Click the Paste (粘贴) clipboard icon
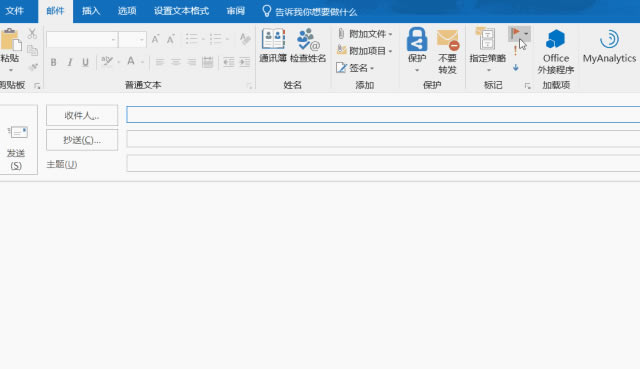640x369 pixels. click(x=10, y=40)
